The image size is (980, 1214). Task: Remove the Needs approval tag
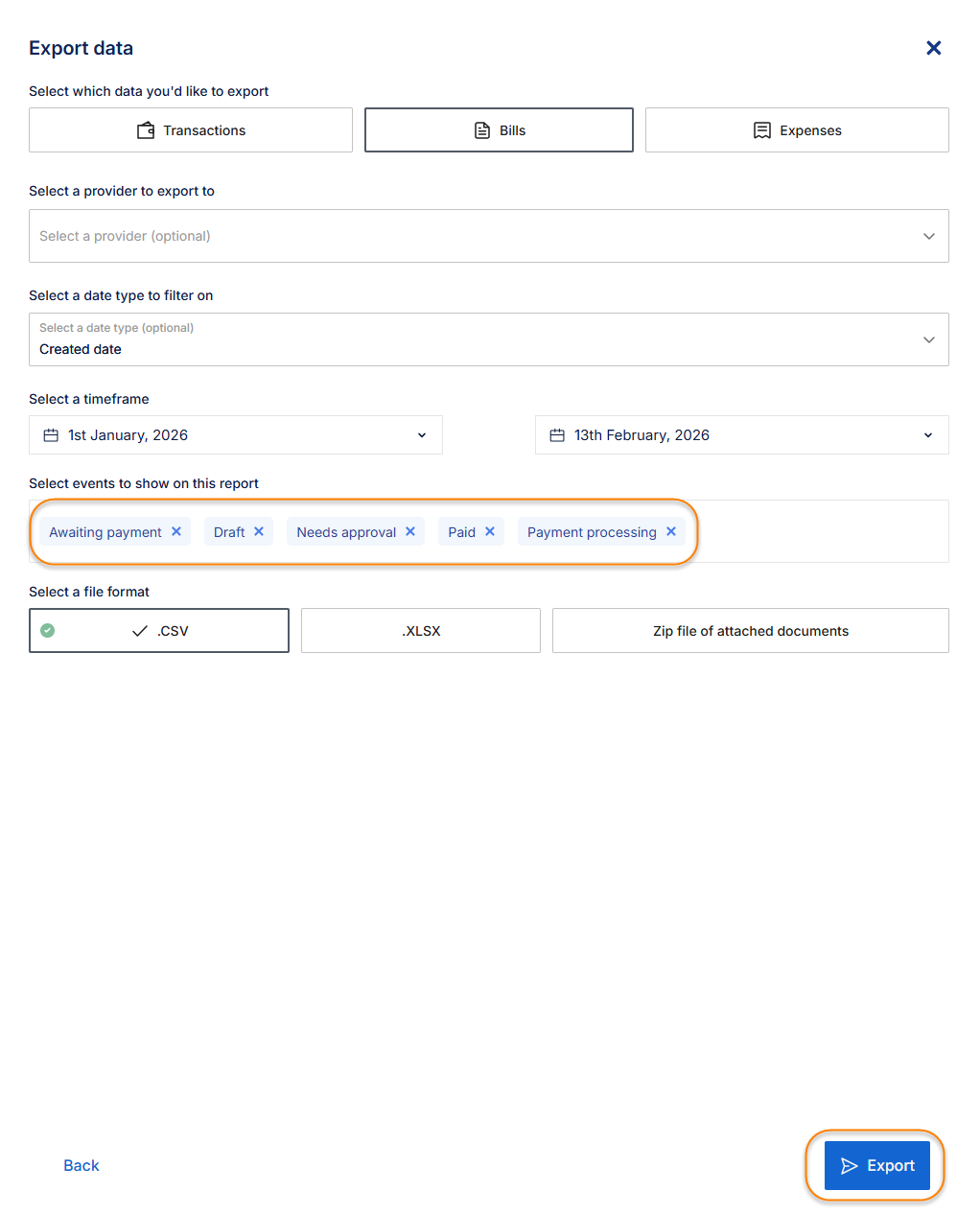pyautogui.click(x=410, y=531)
